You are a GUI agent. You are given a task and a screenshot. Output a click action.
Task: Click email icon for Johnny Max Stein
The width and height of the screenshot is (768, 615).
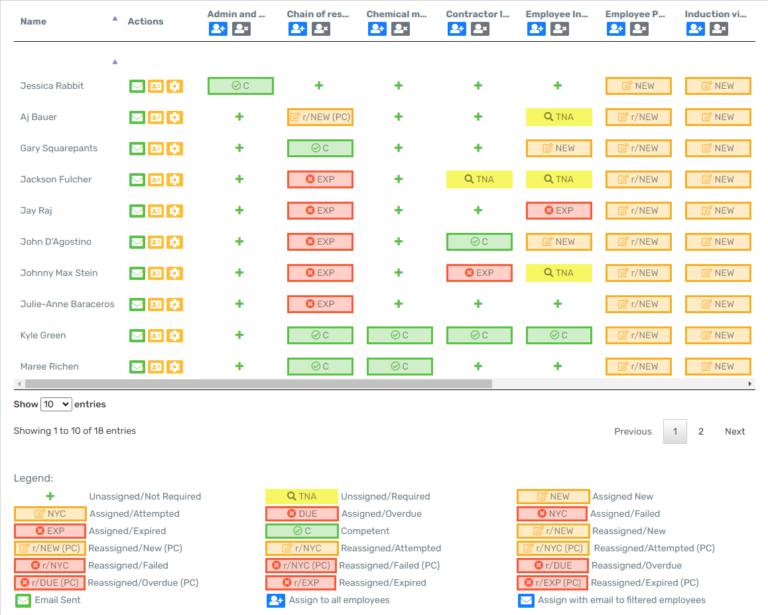137,273
